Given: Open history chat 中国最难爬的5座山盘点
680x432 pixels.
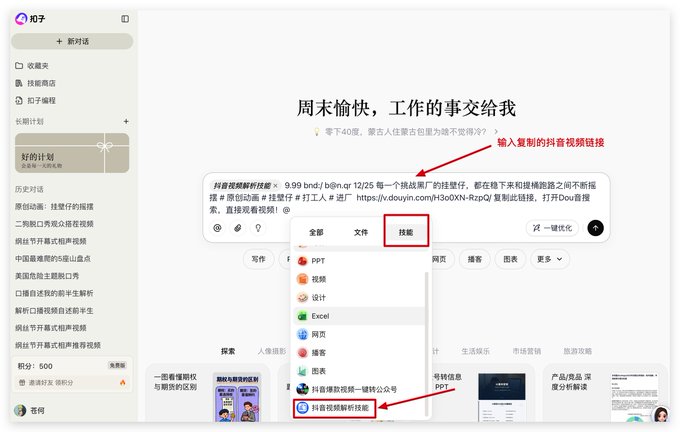Looking at the screenshot, I should point(53,259).
